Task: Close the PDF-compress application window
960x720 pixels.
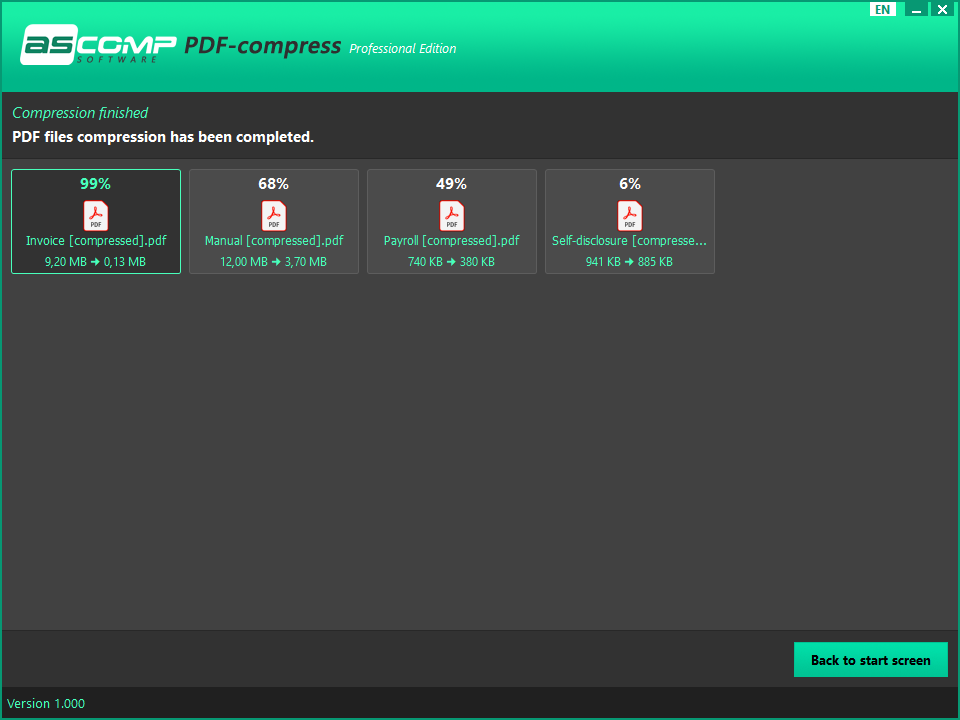Action: tap(941, 9)
